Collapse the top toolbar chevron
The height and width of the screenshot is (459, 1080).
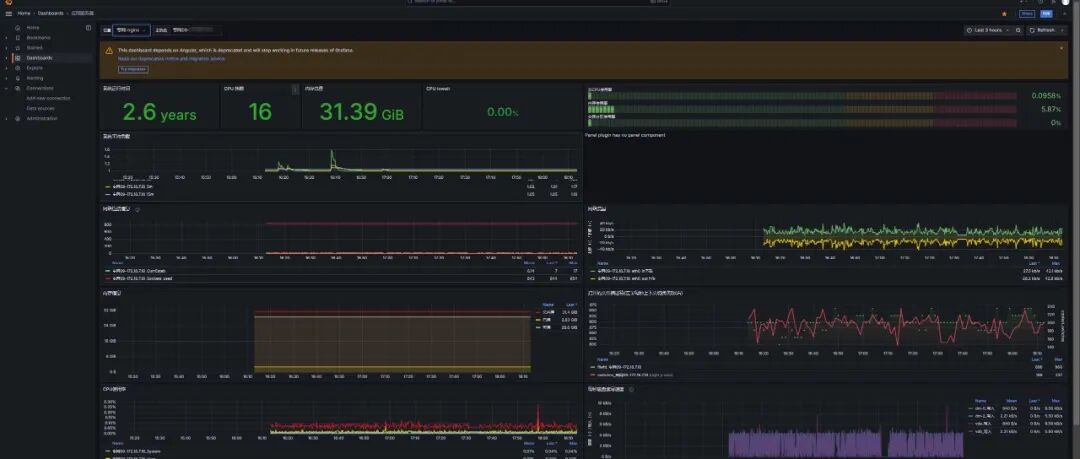[x=1065, y=13]
